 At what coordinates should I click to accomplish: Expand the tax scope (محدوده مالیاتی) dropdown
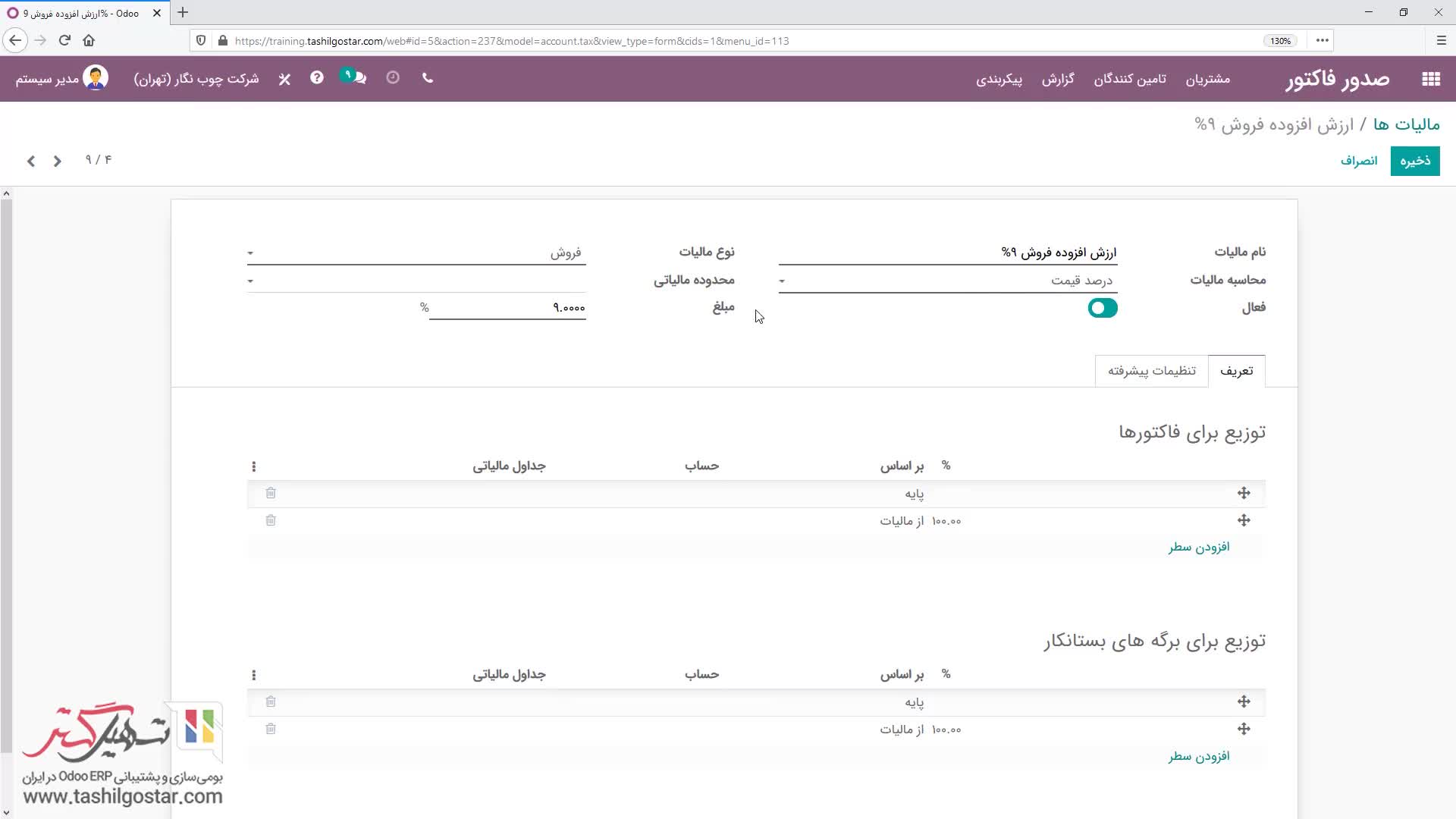[416, 281]
